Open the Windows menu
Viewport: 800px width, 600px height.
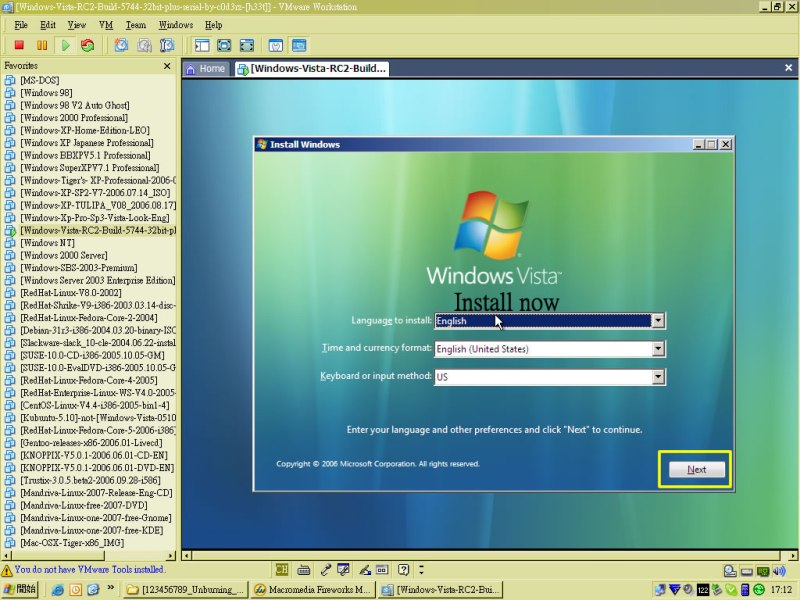176,25
